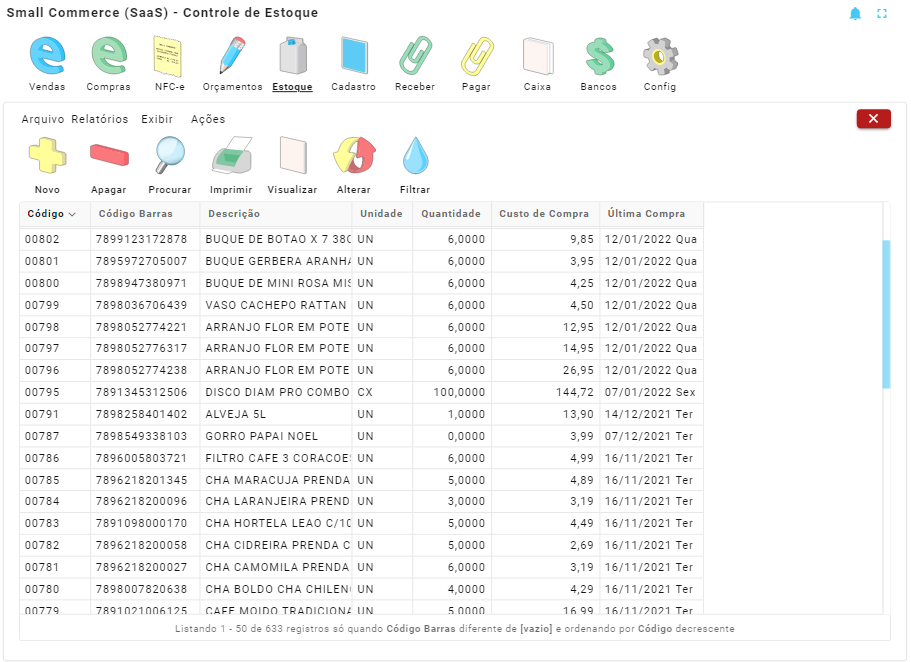
Task: Click the Novo plus icon
Action: 47,158
